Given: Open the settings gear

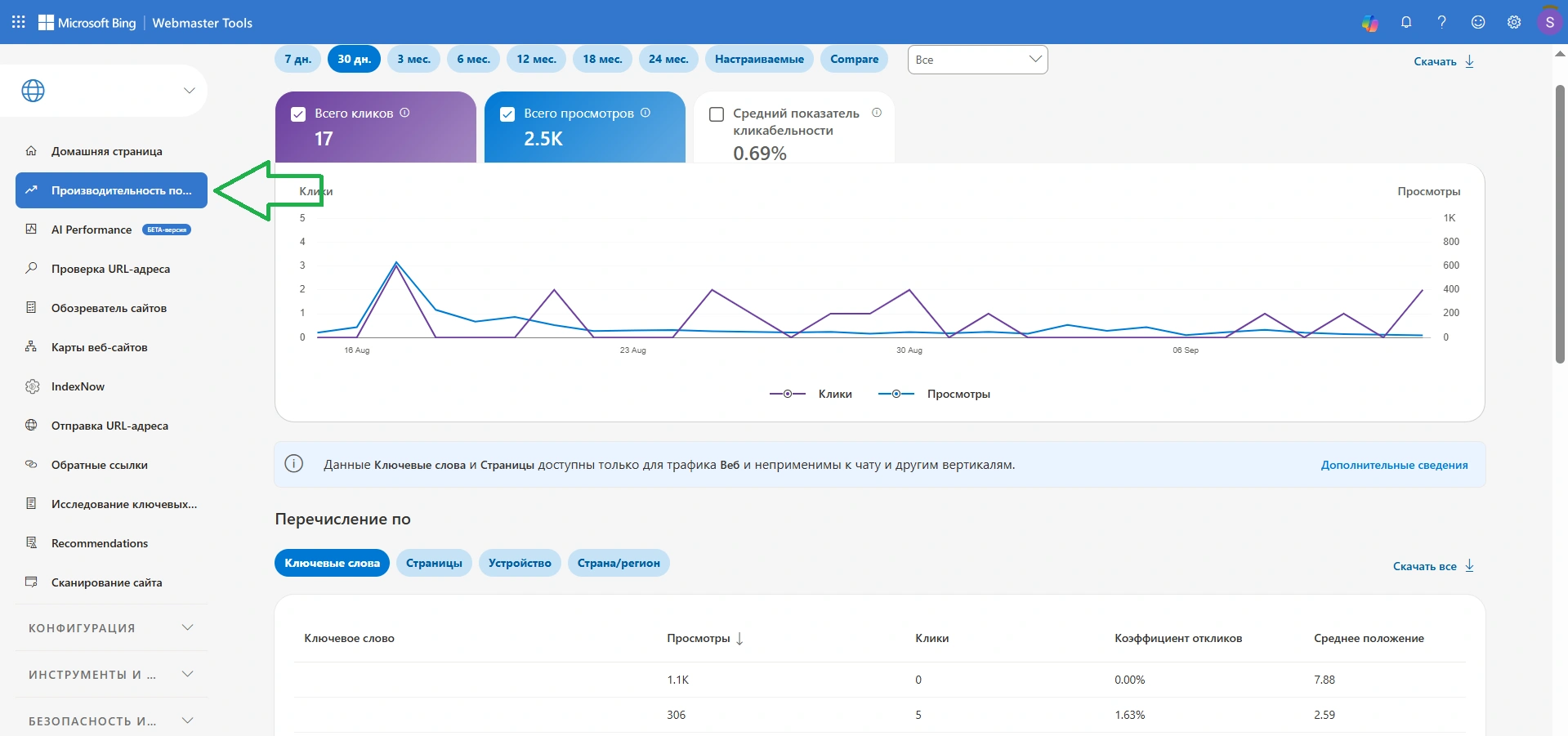Looking at the screenshot, I should pos(1514,23).
